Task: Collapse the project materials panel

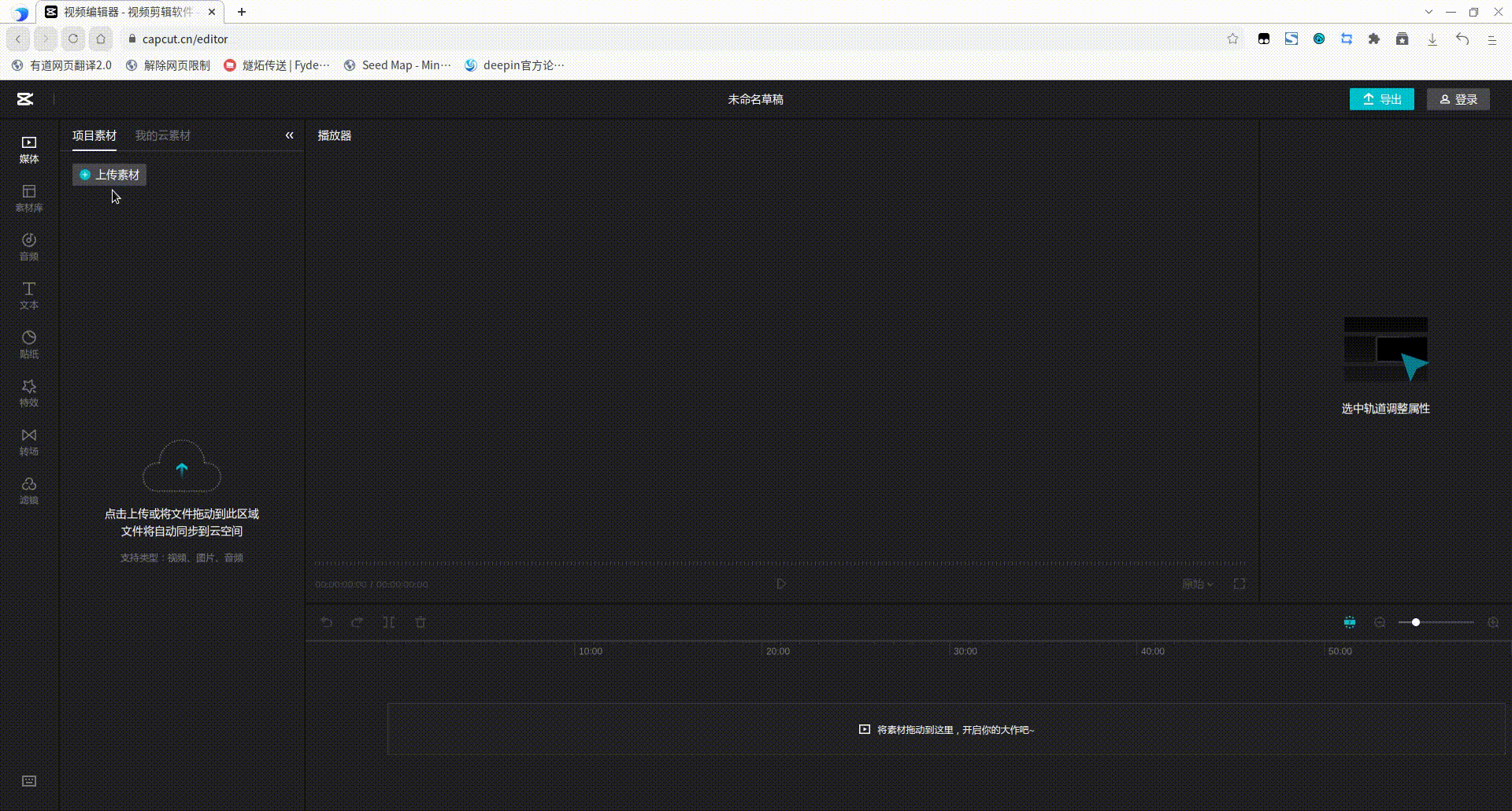Action: pyautogui.click(x=289, y=135)
